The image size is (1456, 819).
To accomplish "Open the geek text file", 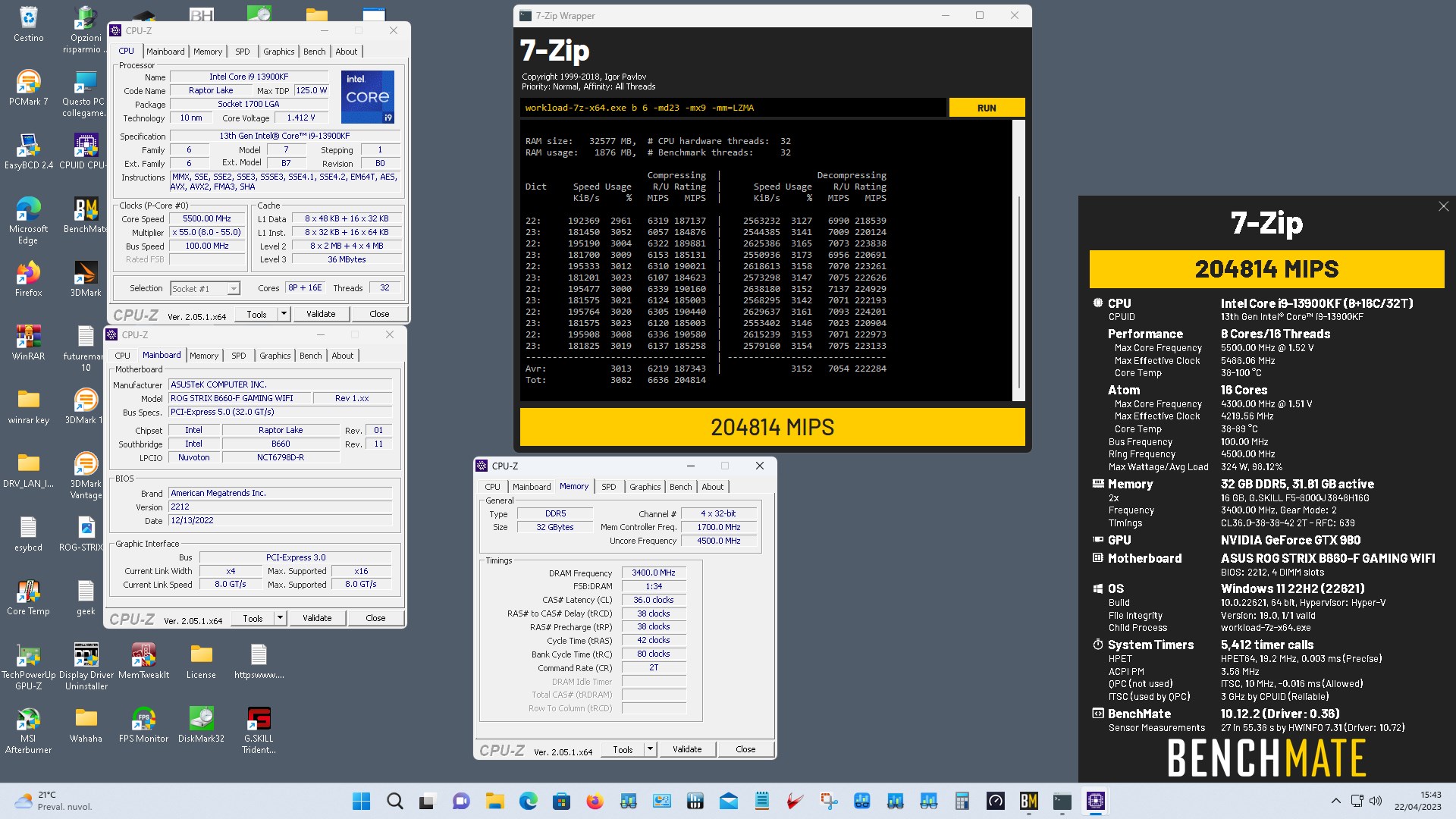I will [x=86, y=597].
